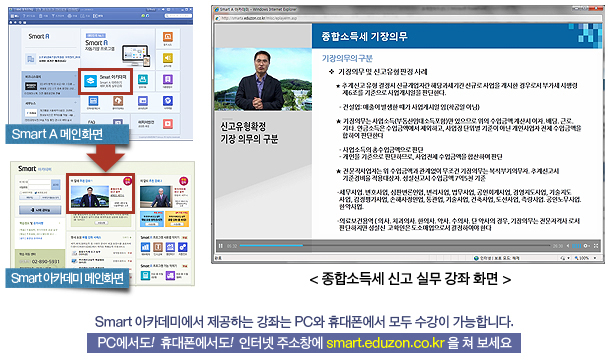Open the Smart A program banner with monitor image
The height and width of the screenshot is (361, 612).
(x=117, y=48)
